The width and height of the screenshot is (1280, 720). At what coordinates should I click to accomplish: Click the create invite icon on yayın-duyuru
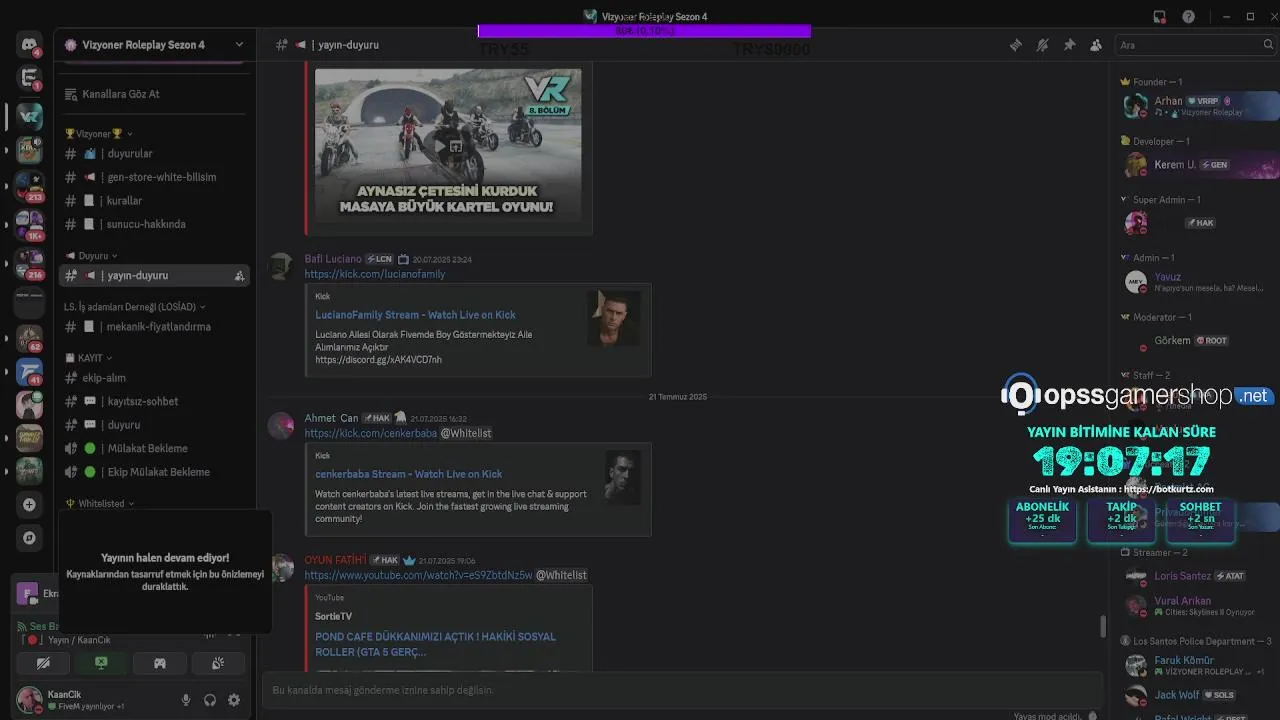(239, 275)
